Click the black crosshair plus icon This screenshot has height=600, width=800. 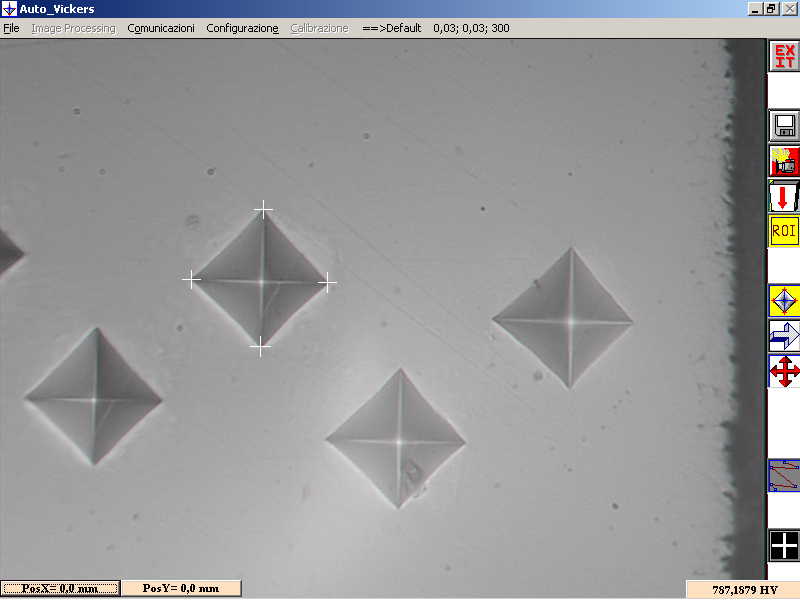784,546
